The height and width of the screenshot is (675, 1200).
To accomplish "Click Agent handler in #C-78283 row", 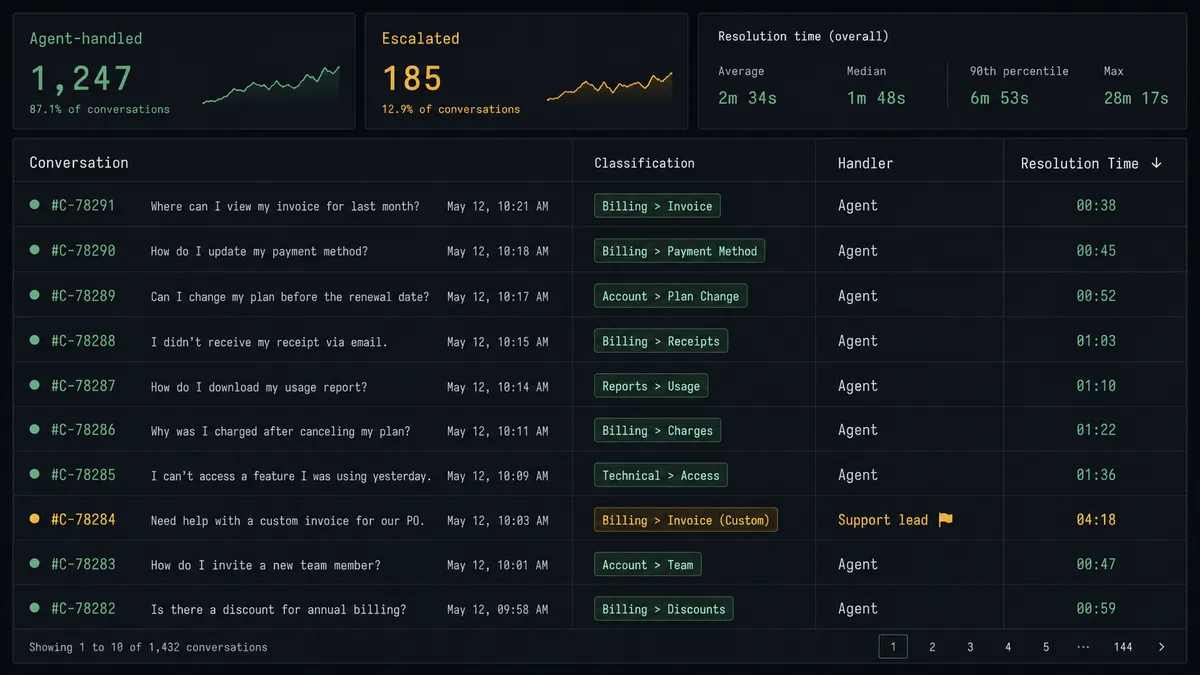I will [858, 564].
